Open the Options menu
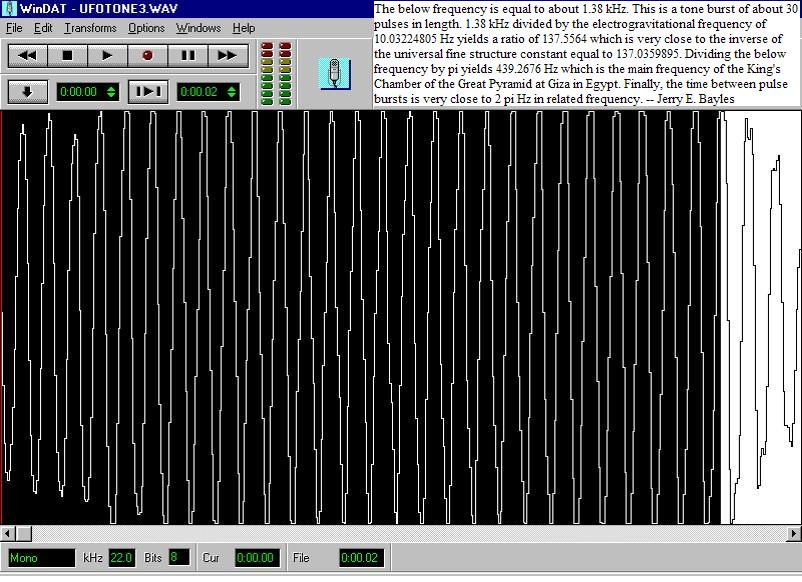This screenshot has width=802, height=582. click(x=146, y=28)
